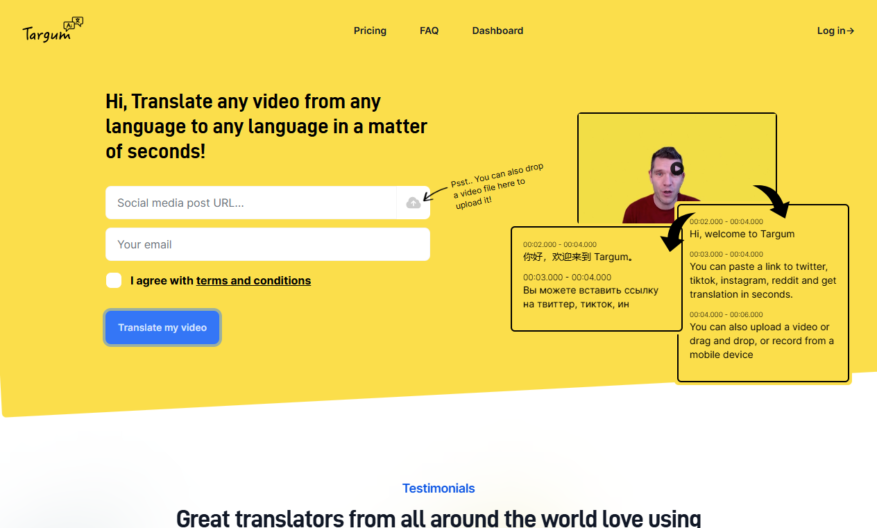This screenshot has width=877, height=528.
Task: Click subtitle 'You can also upload a video'
Action: 761,341
